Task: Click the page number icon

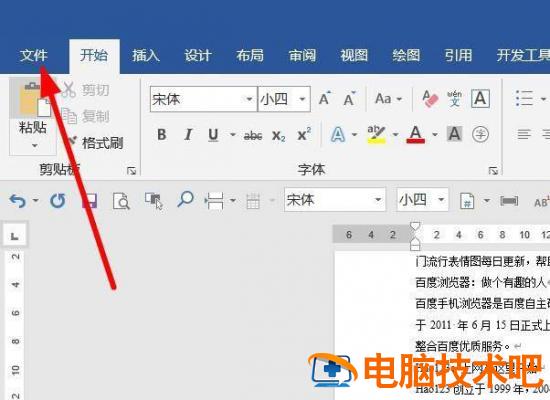Action: pos(467,201)
